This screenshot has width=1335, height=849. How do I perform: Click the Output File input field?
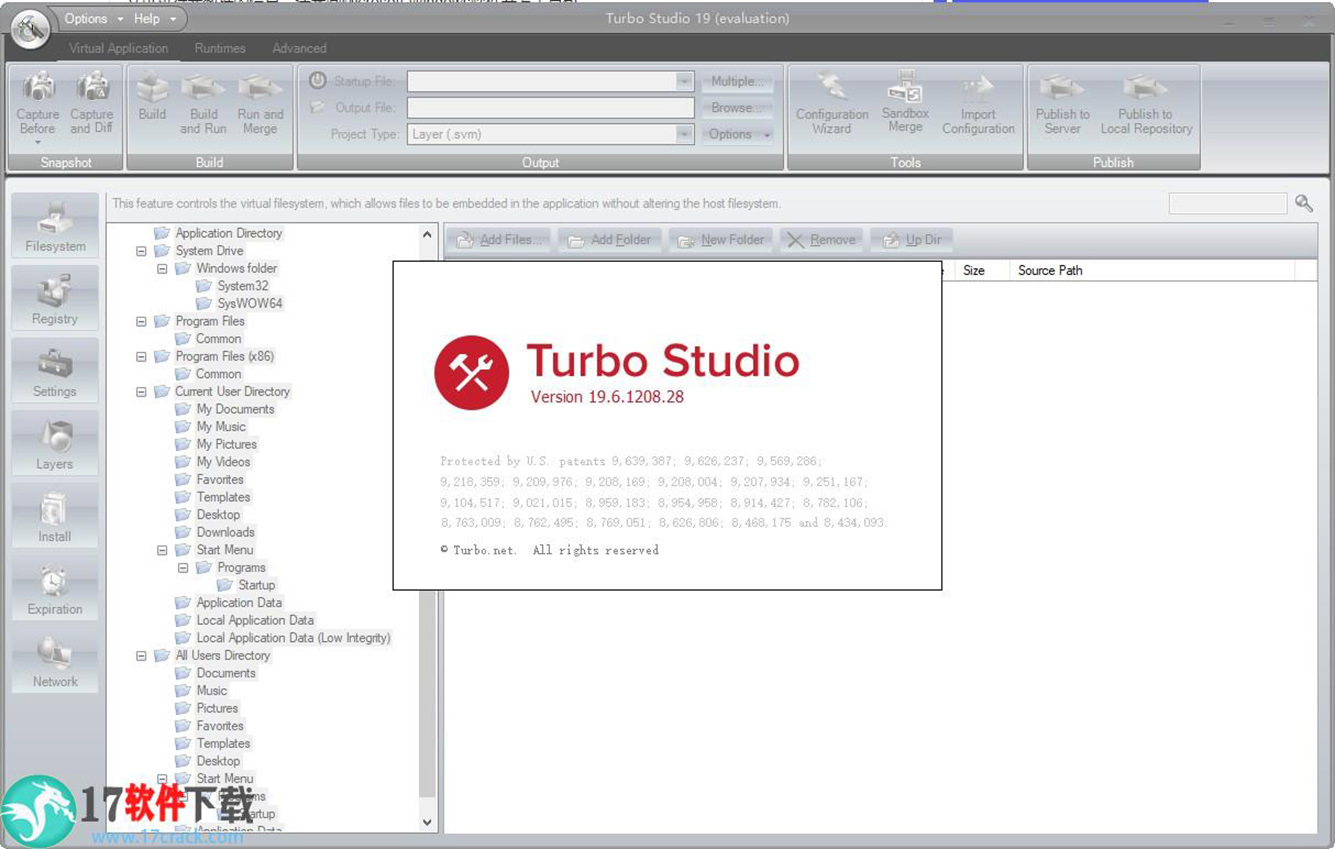point(550,108)
